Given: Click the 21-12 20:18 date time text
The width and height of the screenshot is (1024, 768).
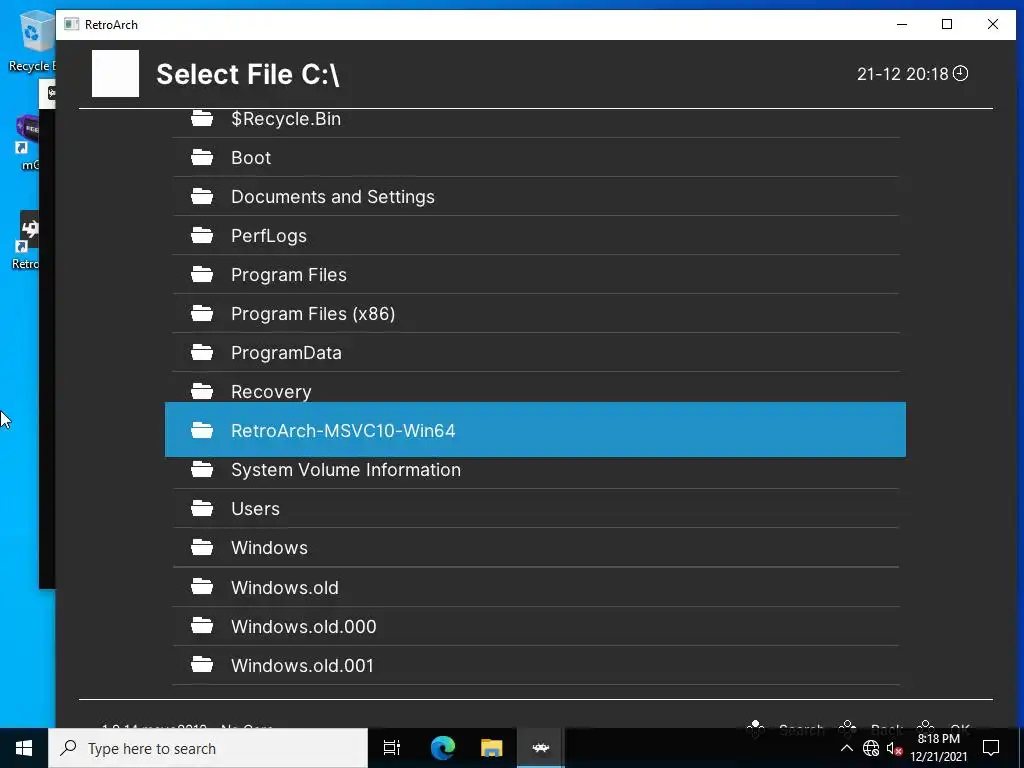Looking at the screenshot, I should click(902, 74).
